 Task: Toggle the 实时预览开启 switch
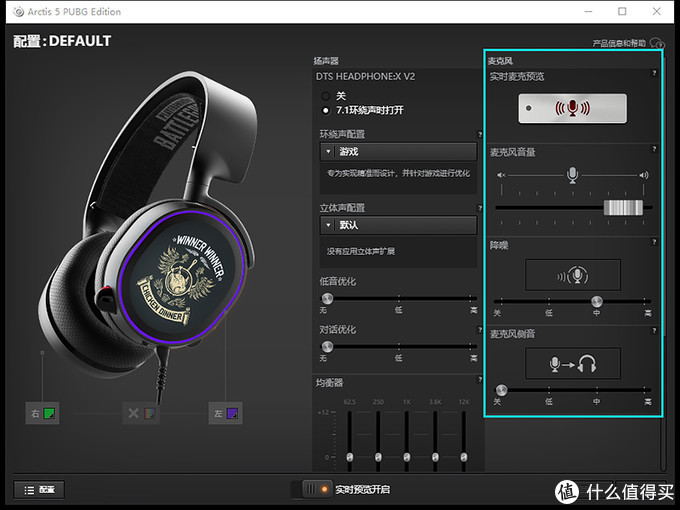coord(315,489)
